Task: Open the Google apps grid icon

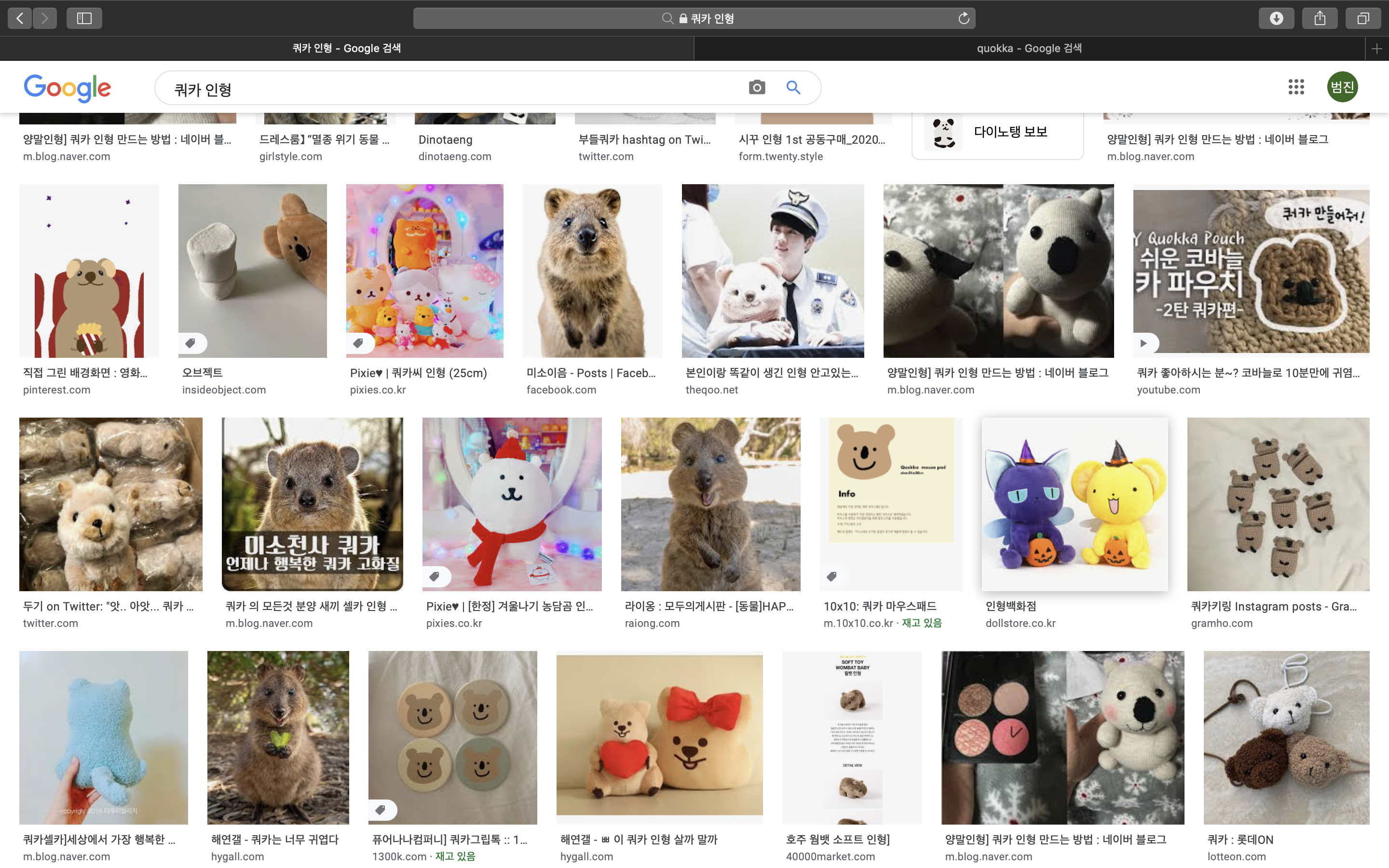Action: point(1296,87)
